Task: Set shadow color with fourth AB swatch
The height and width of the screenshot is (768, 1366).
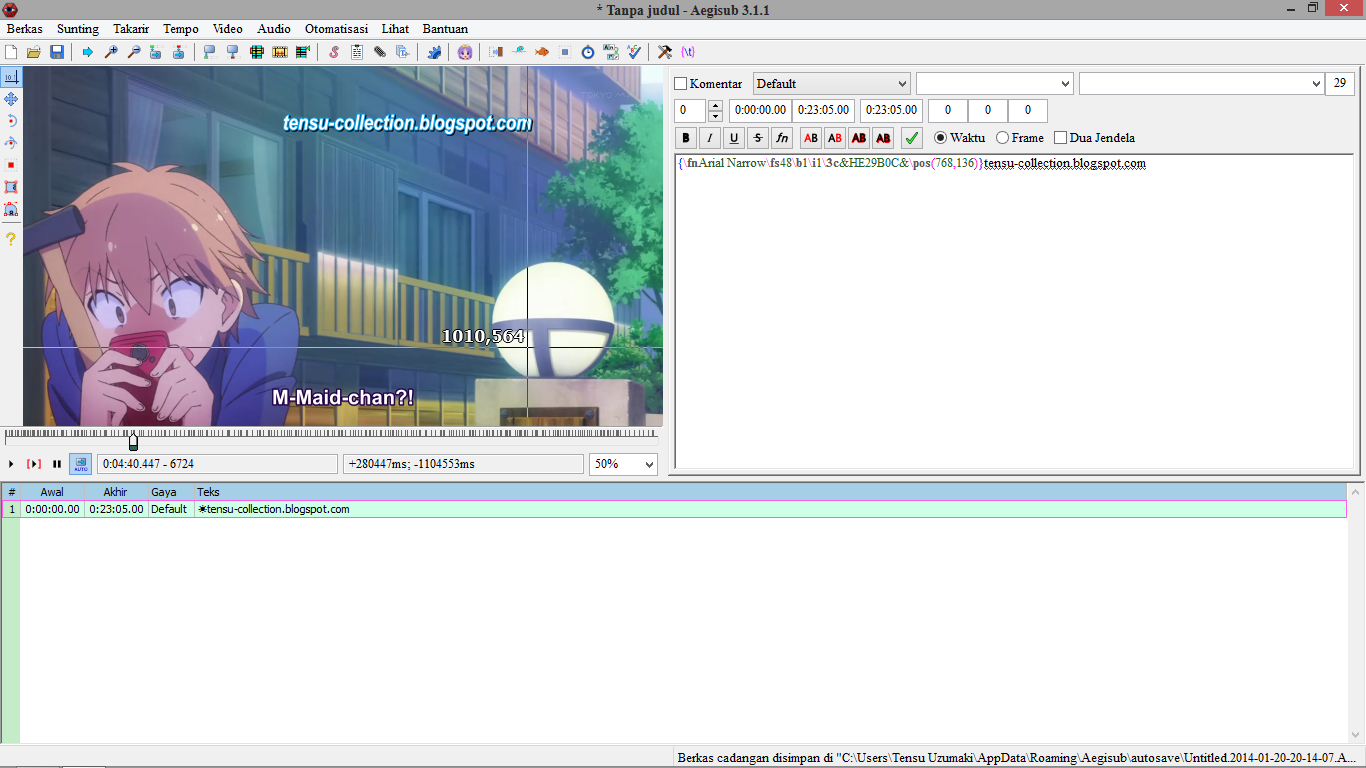Action: tap(883, 138)
